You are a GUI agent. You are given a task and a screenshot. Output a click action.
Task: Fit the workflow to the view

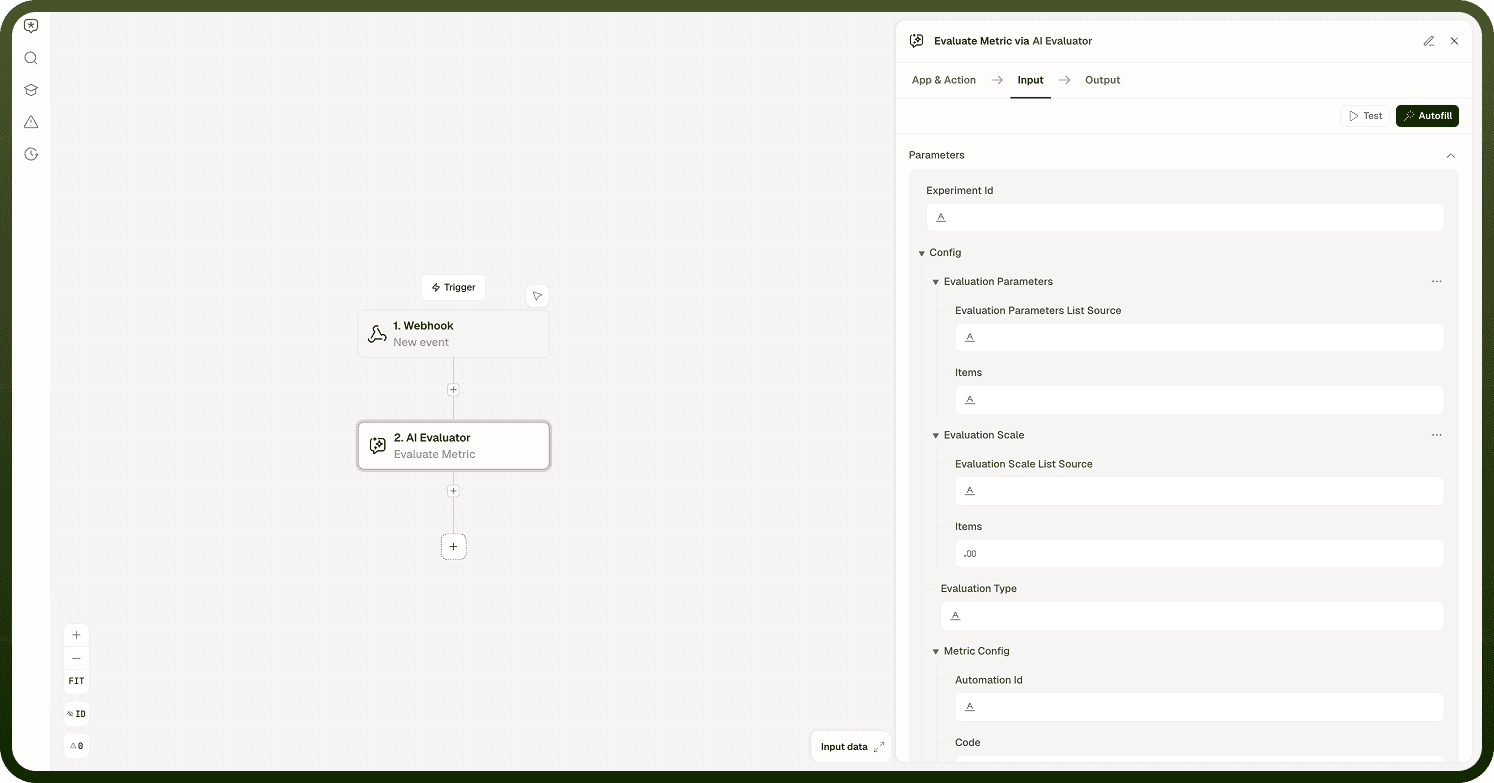[76, 681]
